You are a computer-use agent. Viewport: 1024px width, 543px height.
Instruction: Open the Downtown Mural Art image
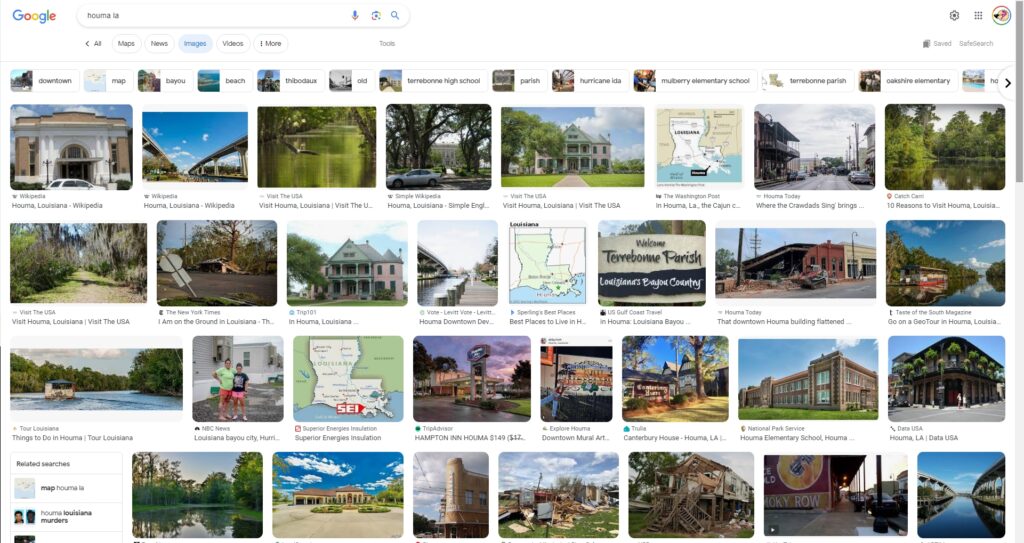point(576,379)
